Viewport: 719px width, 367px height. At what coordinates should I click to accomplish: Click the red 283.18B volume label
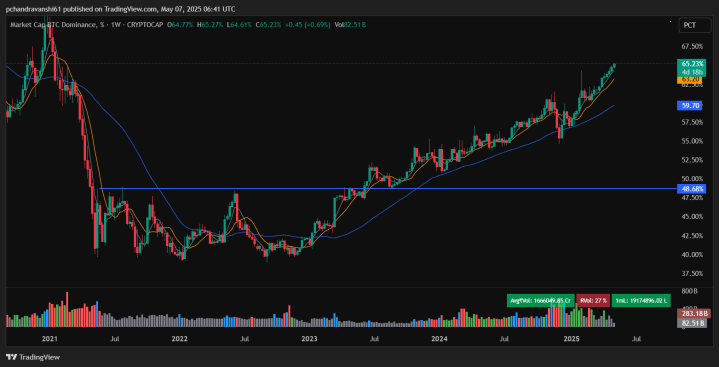[x=694, y=314]
